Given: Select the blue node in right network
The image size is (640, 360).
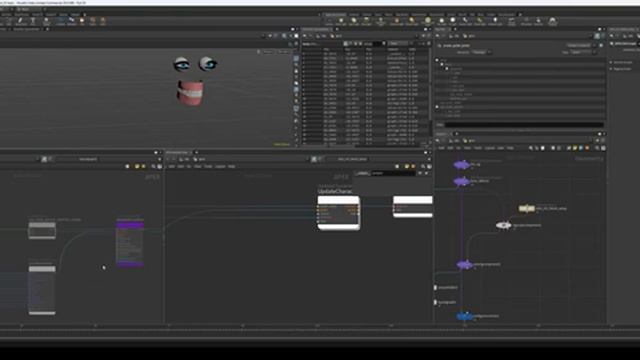Looking at the screenshot, I should pos(464,316).
